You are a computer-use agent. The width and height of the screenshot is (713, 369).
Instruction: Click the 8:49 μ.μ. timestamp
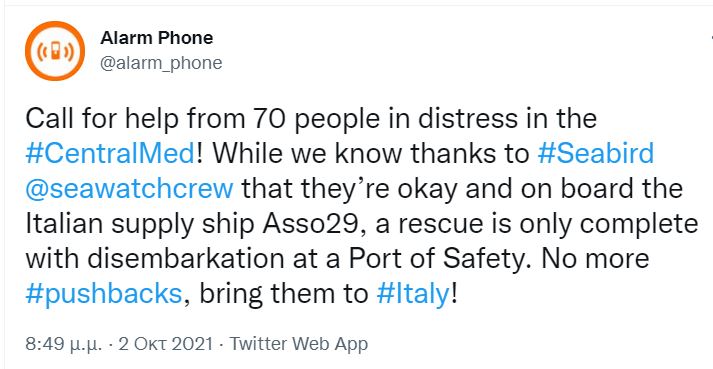(x=65, y=344)
